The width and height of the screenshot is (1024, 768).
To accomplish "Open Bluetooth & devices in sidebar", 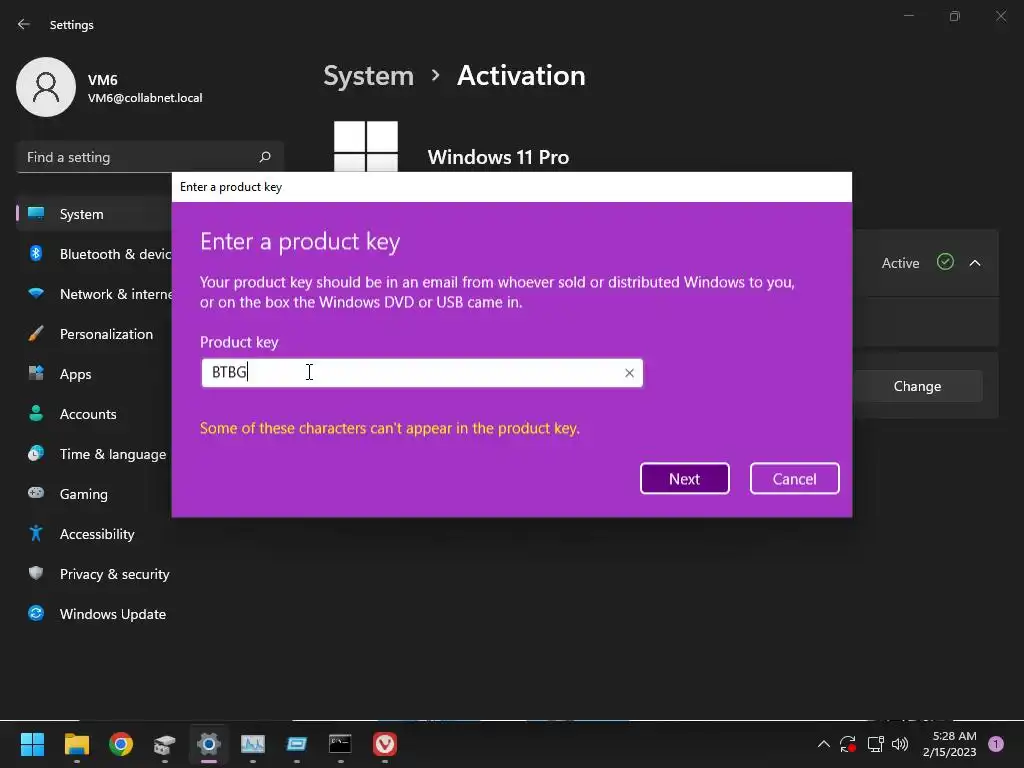I will pyautogui.click(x=95, y=254).
